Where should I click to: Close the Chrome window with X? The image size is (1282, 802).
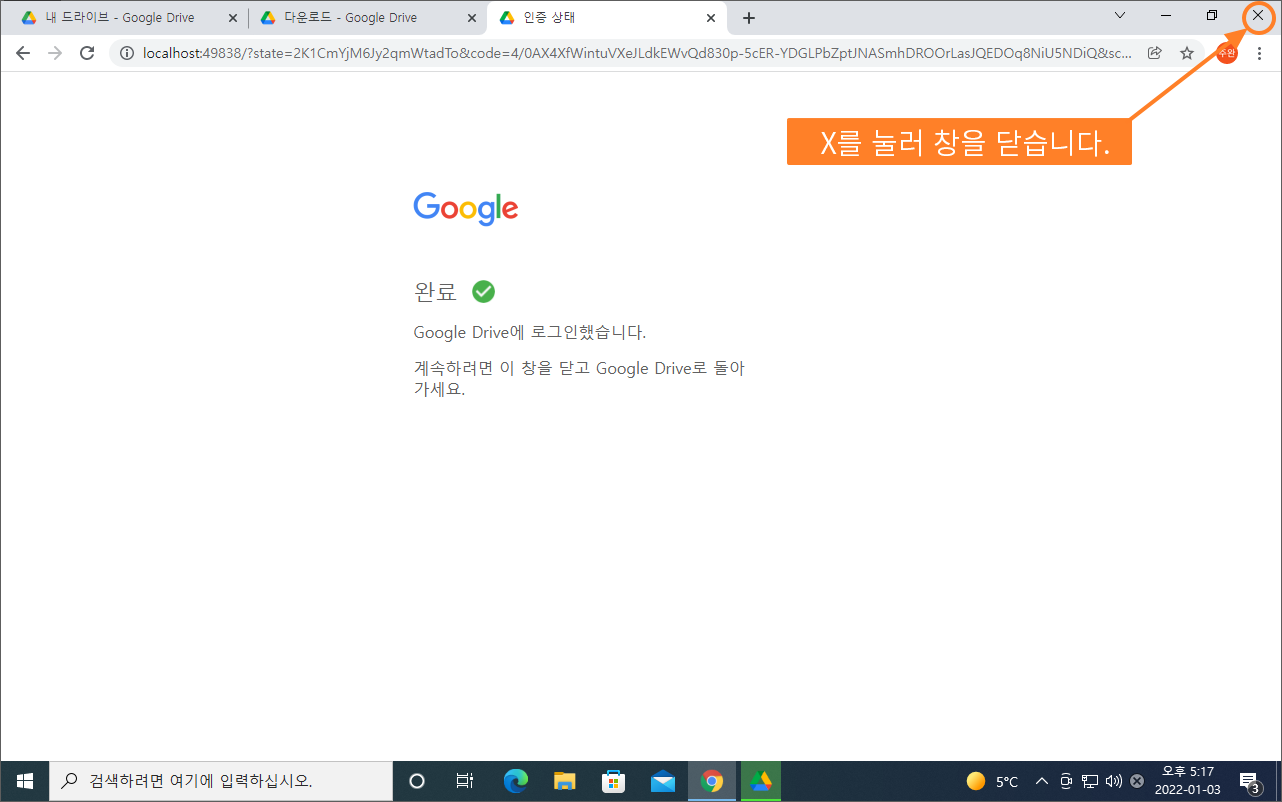coord(1258,15)
